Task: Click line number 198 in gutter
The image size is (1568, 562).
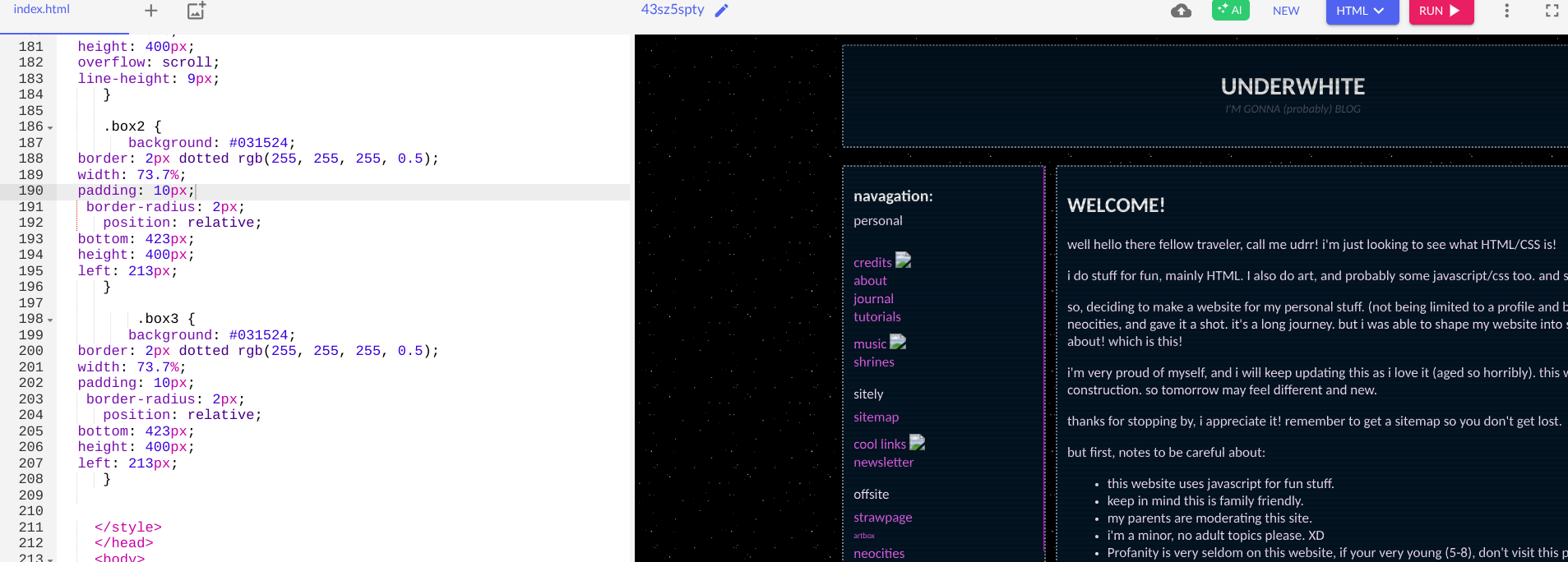Action: click(x=30, y=319)
